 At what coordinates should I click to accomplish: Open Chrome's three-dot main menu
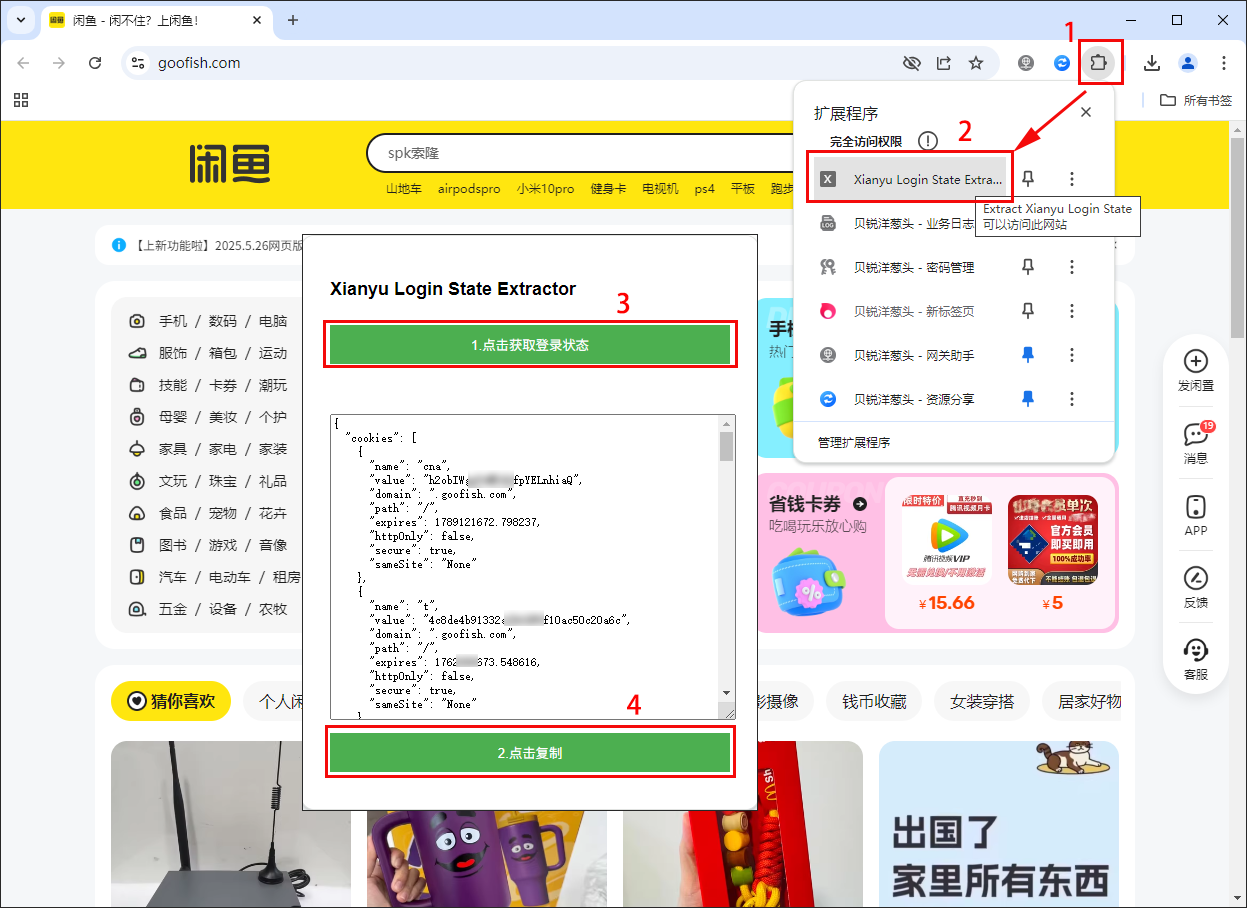(1224, 63)
